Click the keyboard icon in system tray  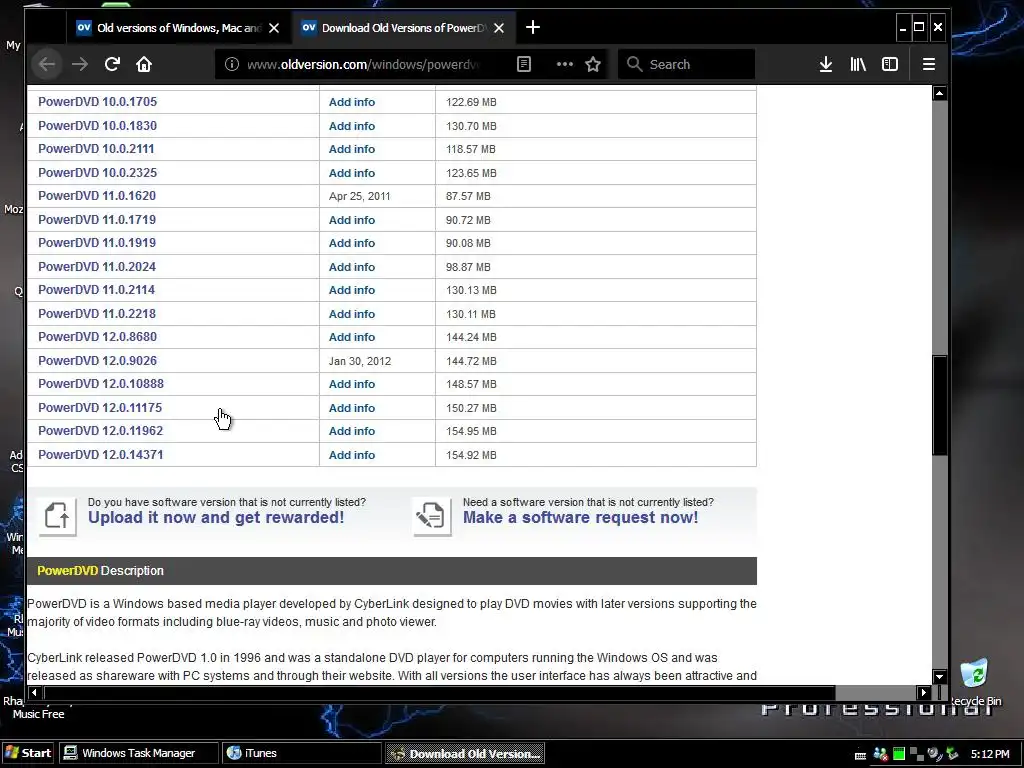861,755
